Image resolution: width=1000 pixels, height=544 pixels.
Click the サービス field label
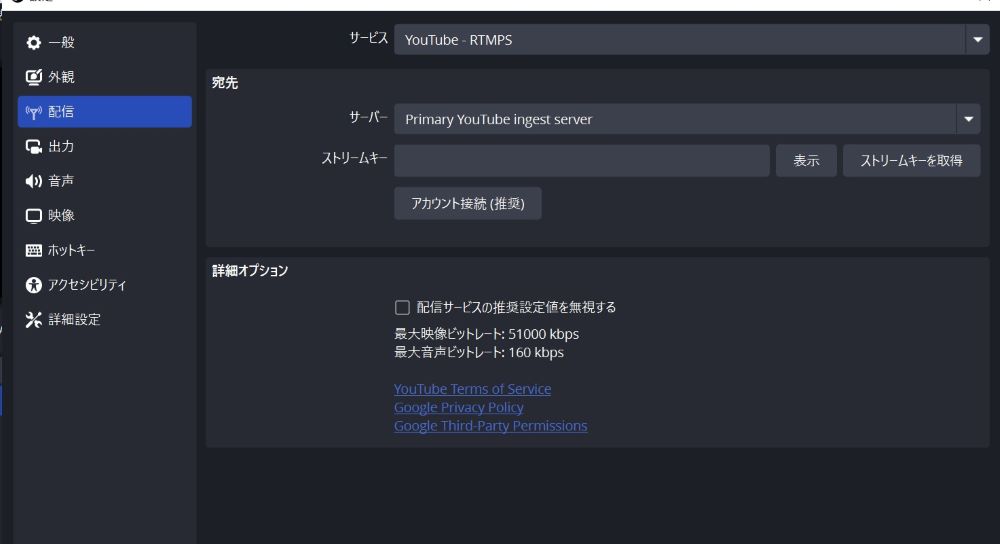369,38
